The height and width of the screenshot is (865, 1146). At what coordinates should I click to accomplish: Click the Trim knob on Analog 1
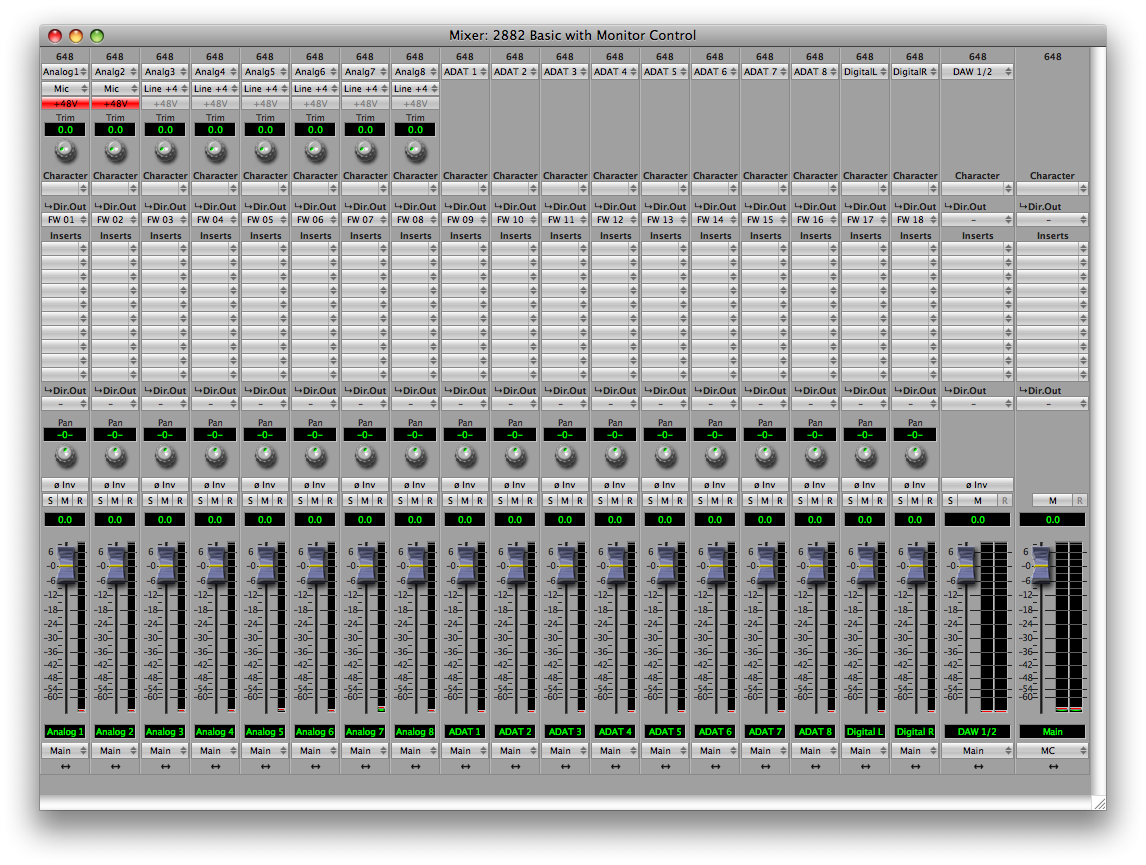(65, 151)
